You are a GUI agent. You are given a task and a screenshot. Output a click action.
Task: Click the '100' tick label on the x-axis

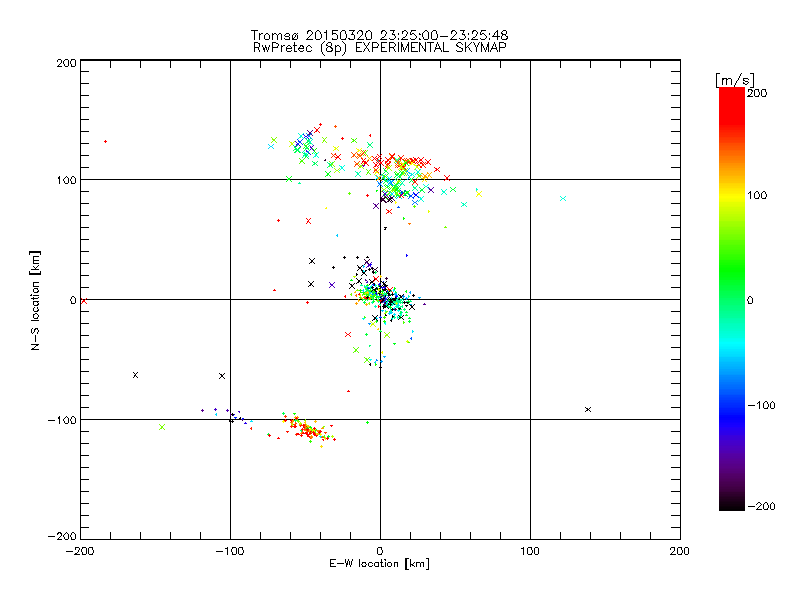pos(530,551)
